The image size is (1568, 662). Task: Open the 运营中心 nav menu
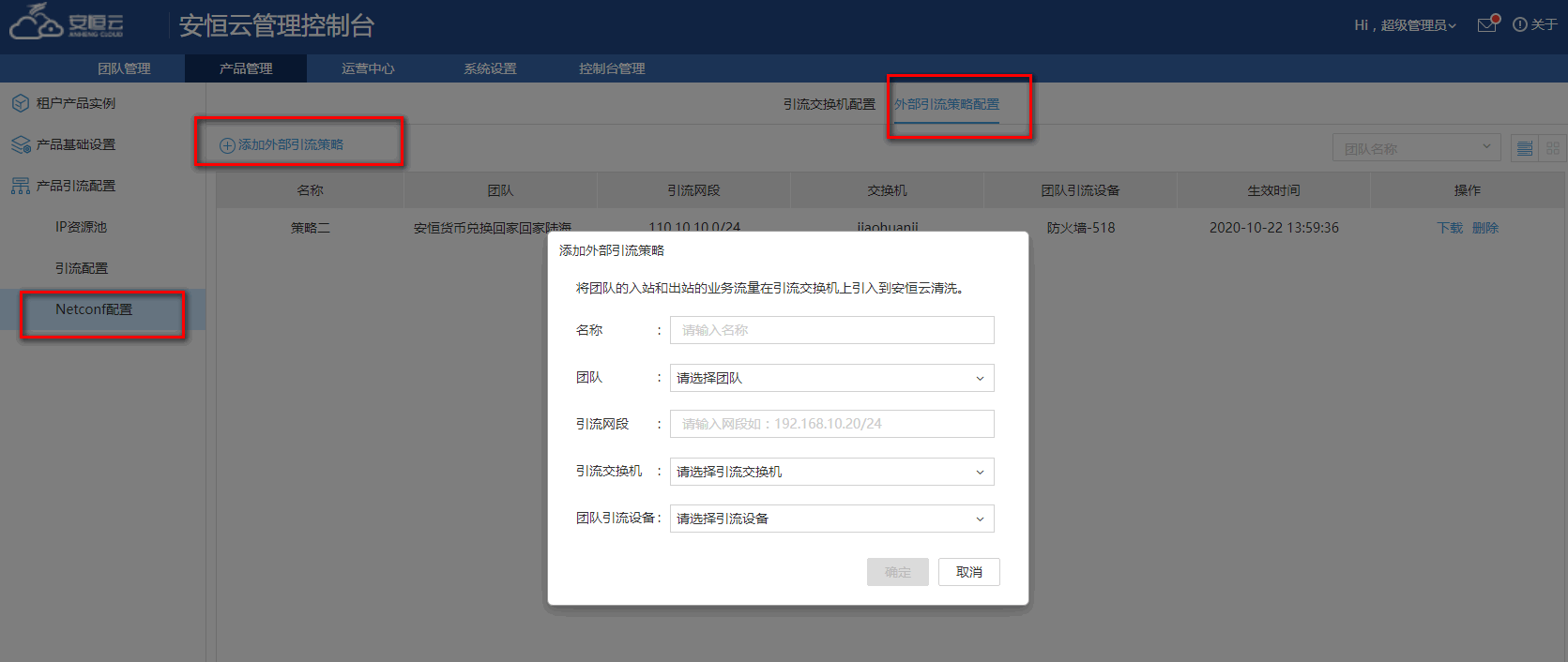click(368, 68)
